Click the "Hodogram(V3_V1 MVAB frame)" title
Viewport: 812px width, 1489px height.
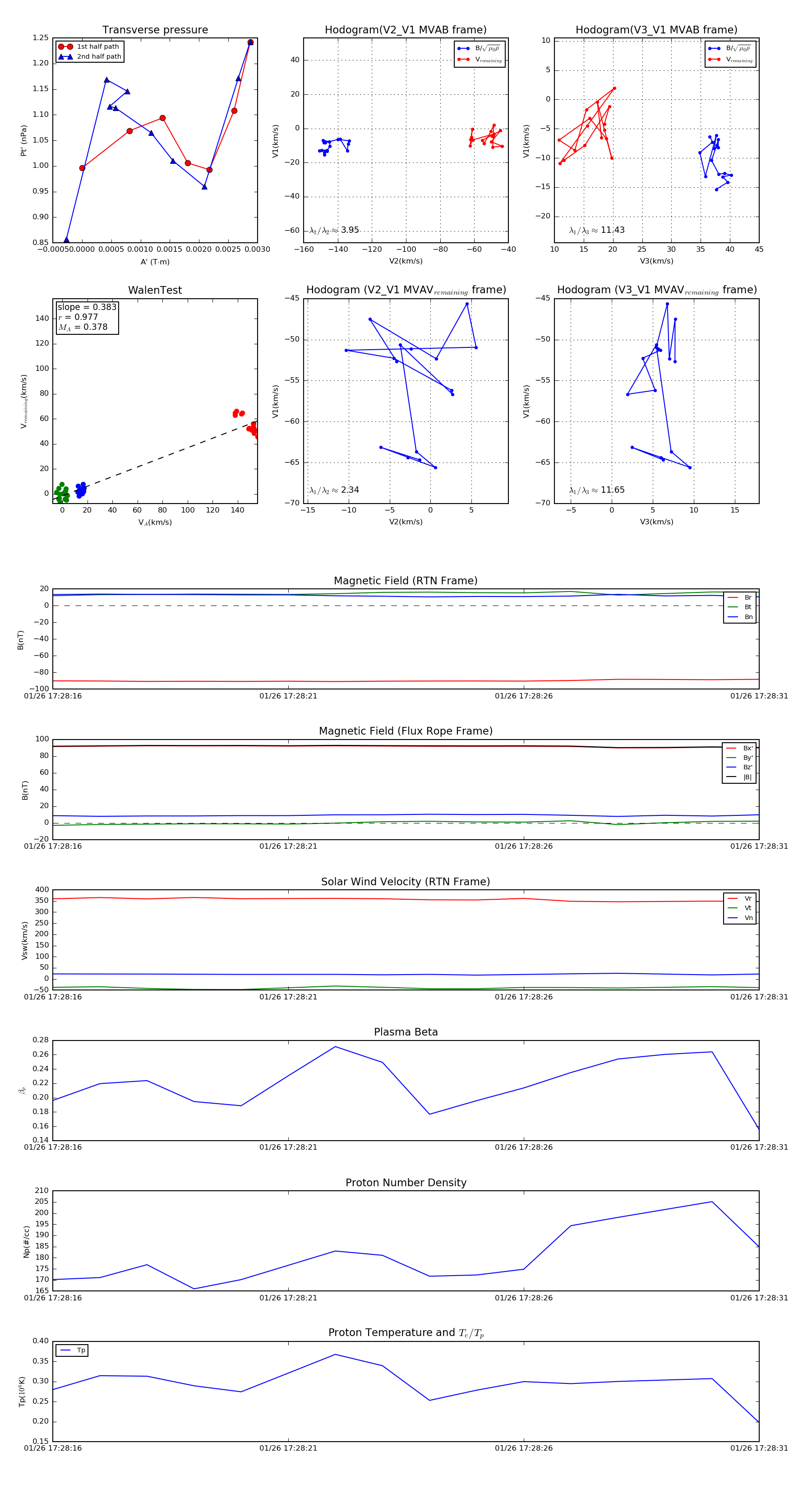(x=656, y=30)
